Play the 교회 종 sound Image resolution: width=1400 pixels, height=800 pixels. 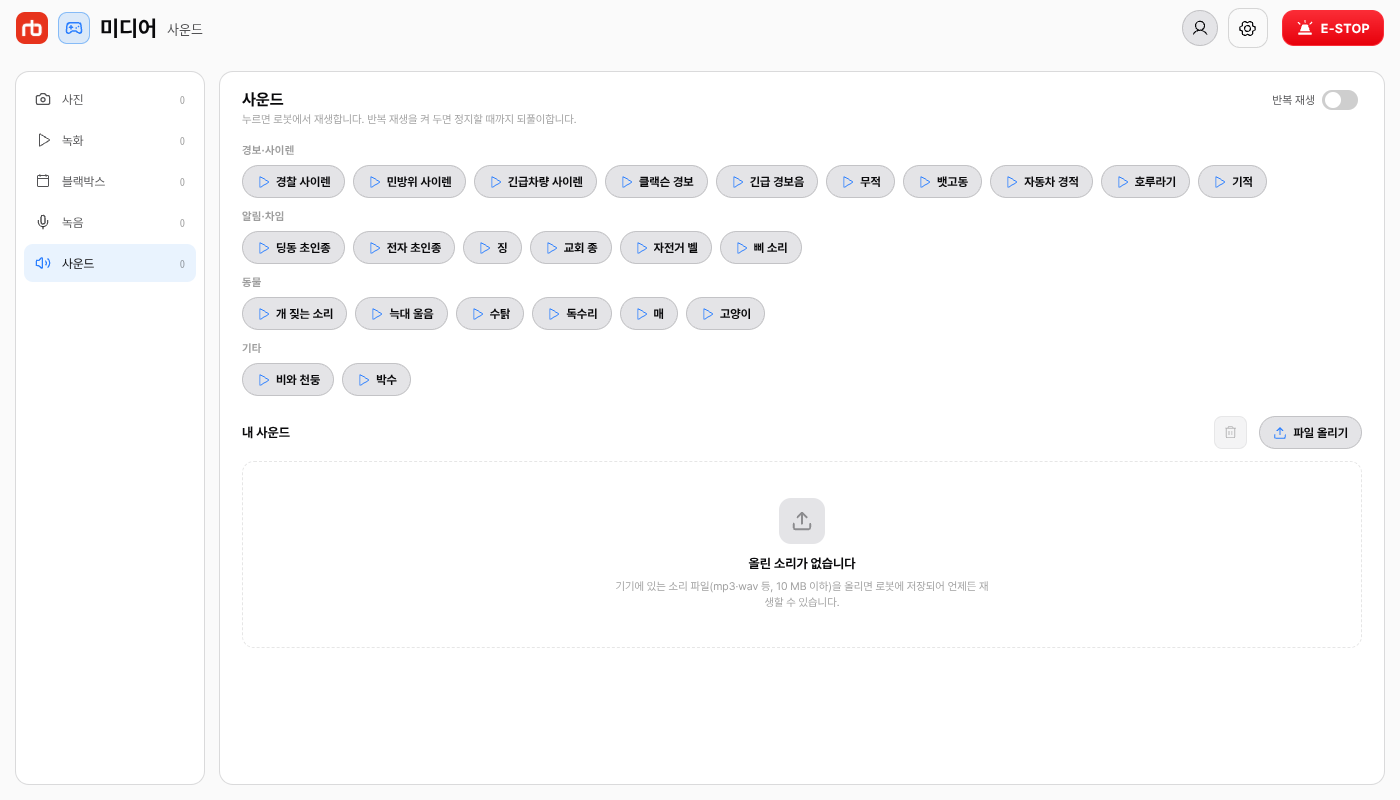pos(571,248)
